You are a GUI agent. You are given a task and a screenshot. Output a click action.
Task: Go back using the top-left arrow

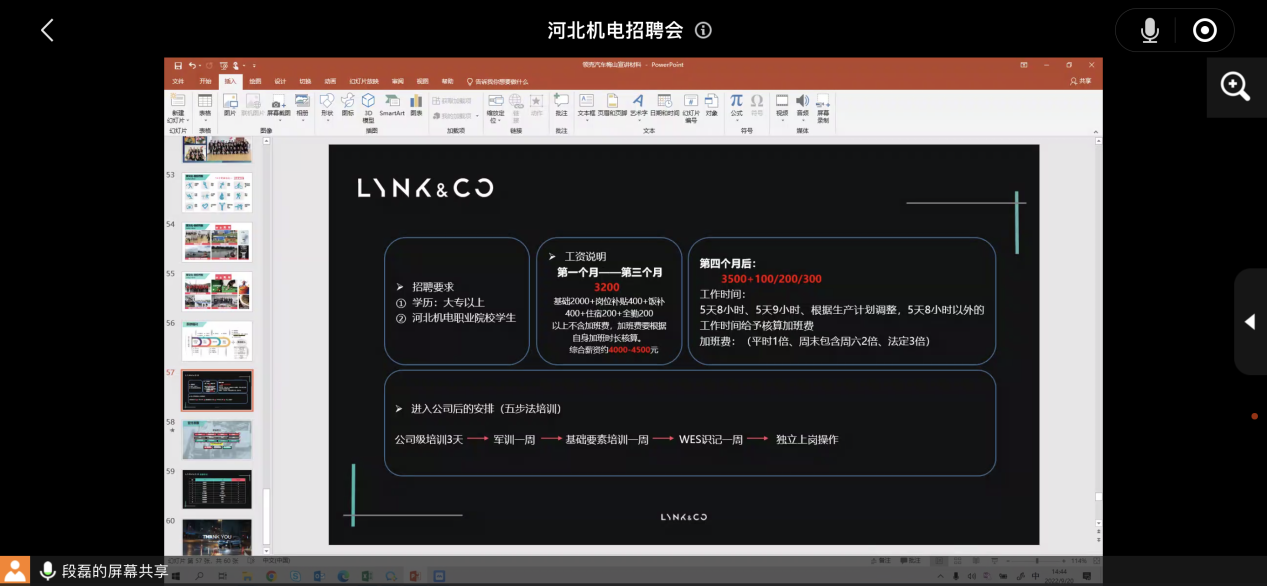click(x=47, y=30)
